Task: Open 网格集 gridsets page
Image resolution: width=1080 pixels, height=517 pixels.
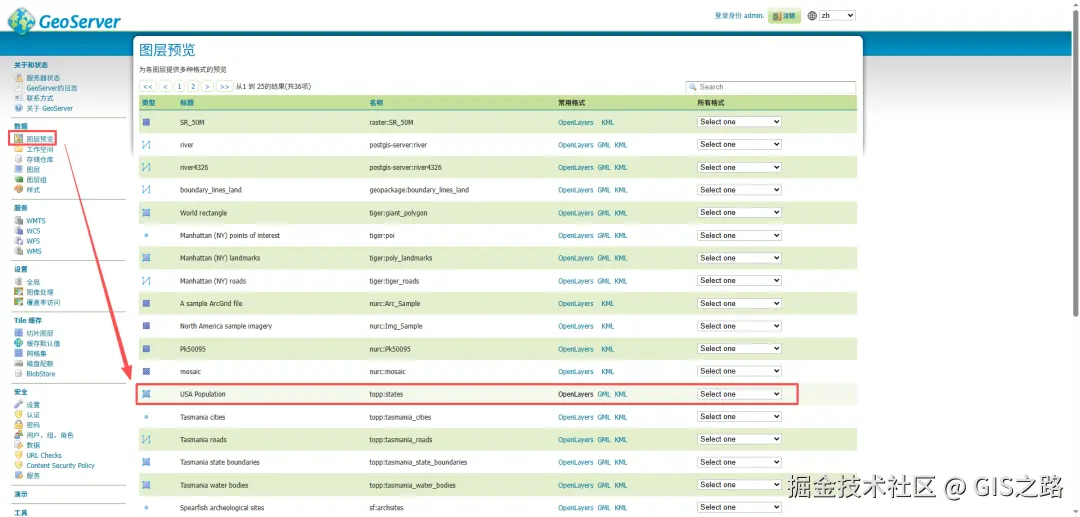Action: [x=36, y=353]
